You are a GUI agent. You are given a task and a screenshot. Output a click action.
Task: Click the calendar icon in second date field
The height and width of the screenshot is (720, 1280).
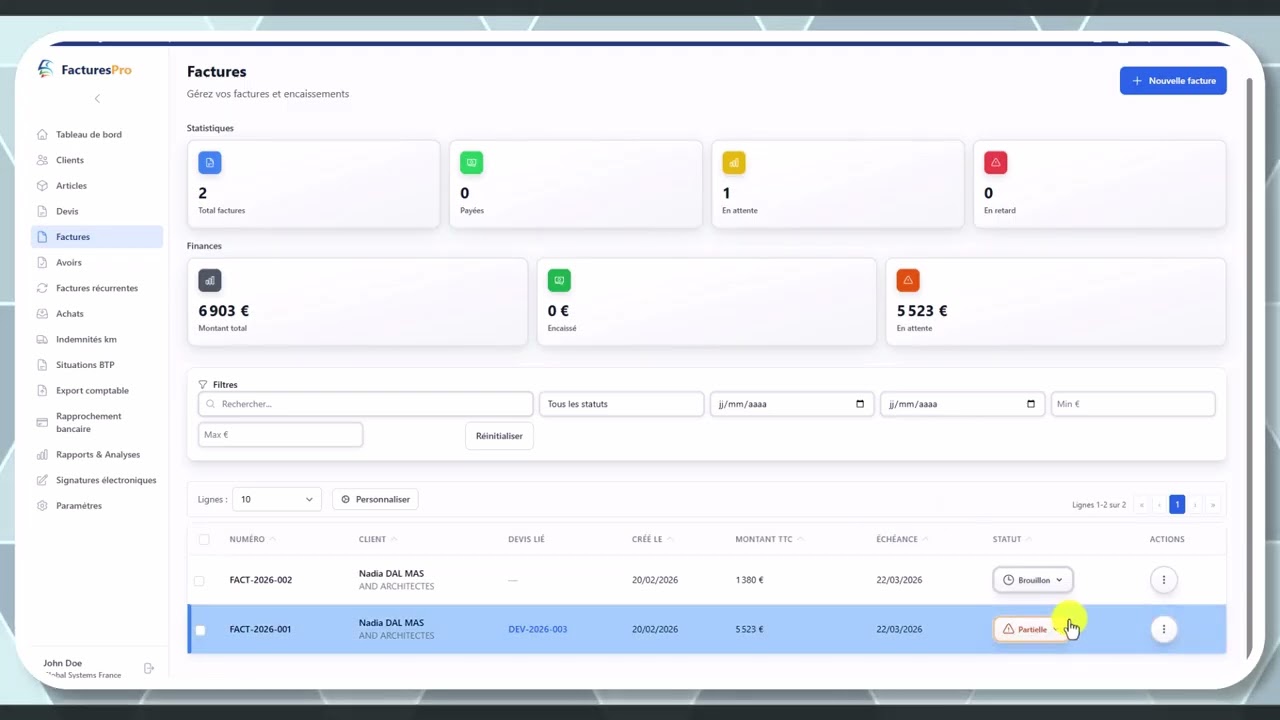[1031, 404]
